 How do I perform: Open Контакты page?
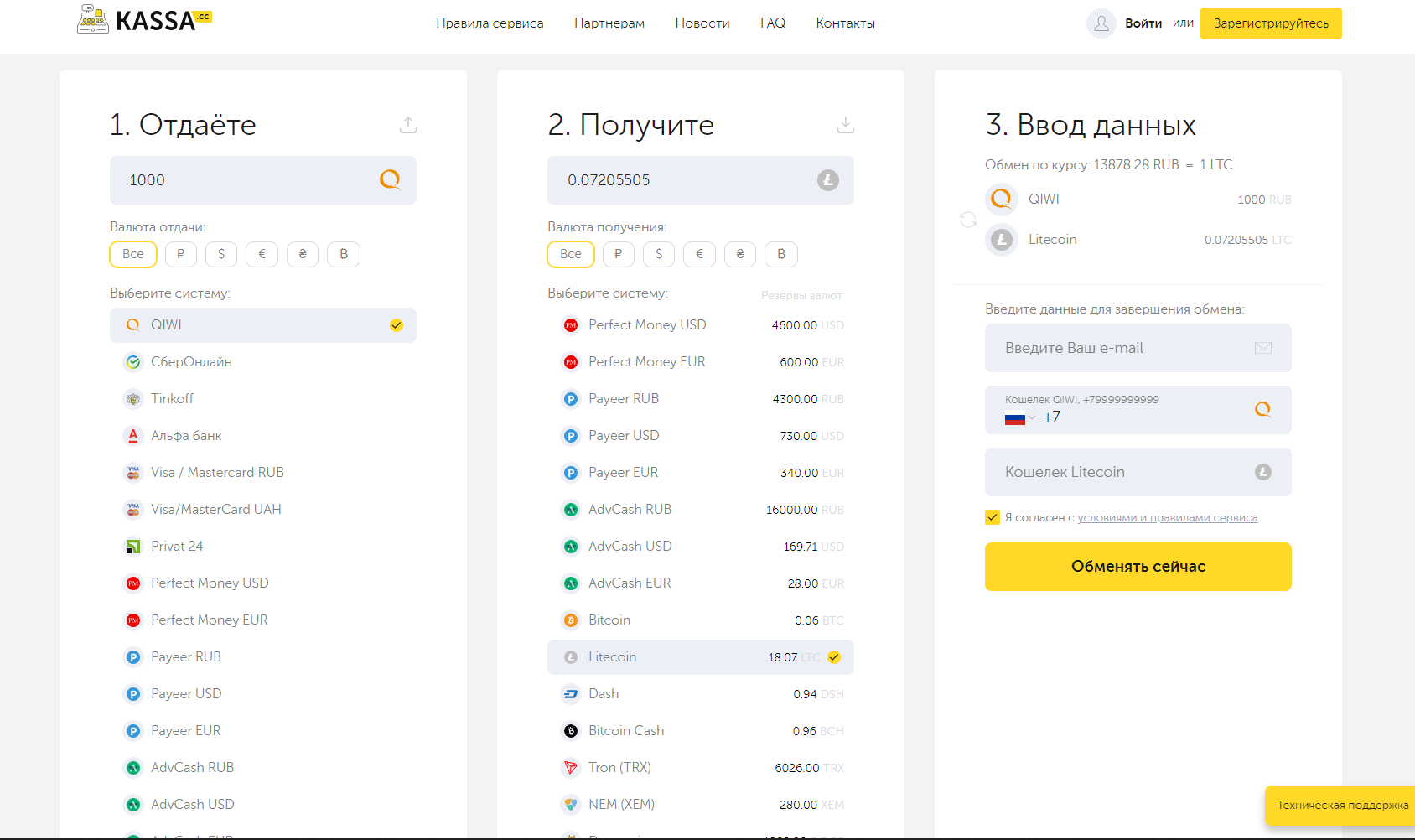846,23
